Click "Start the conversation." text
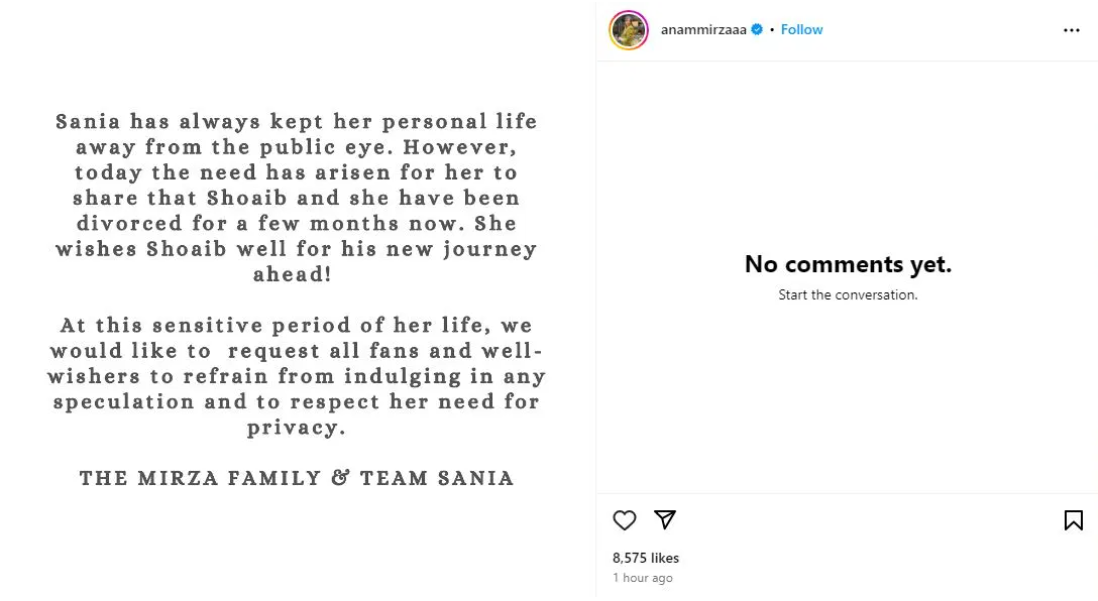The image size is (1098, 601). point(847,295)
